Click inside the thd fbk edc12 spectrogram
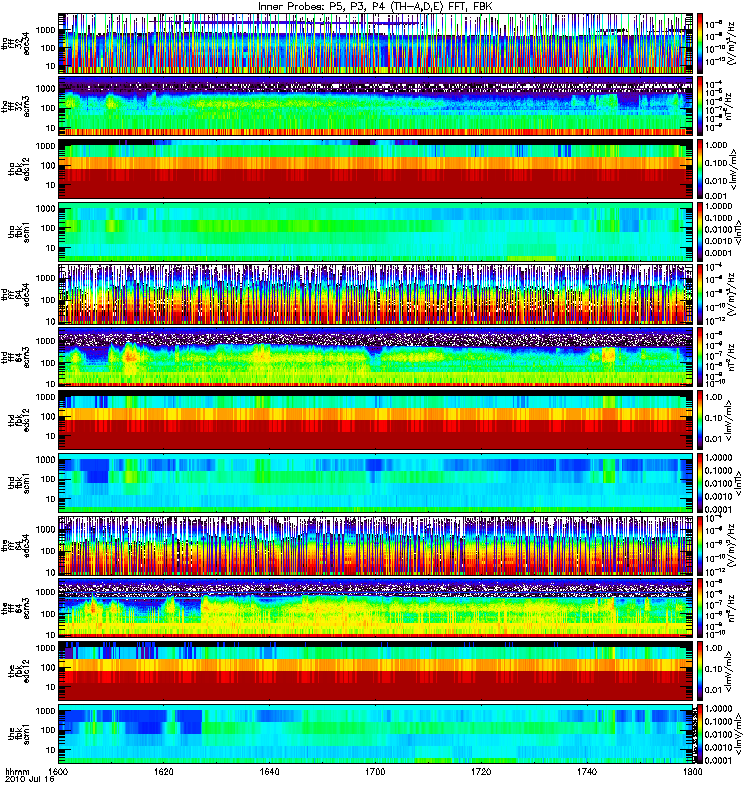The image size is (750, 800). point(375,420)
